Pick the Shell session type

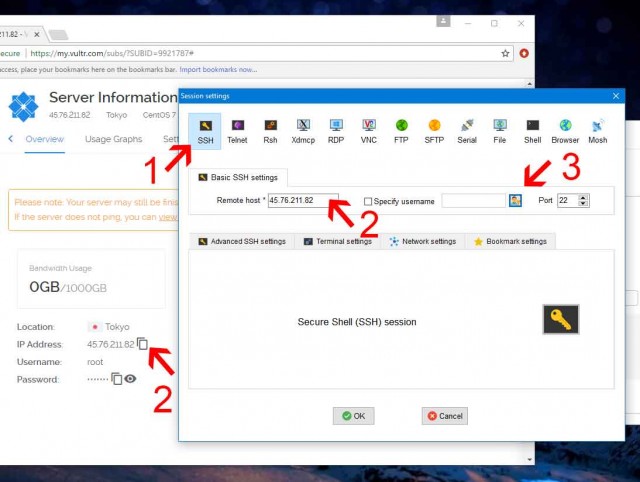533,131
